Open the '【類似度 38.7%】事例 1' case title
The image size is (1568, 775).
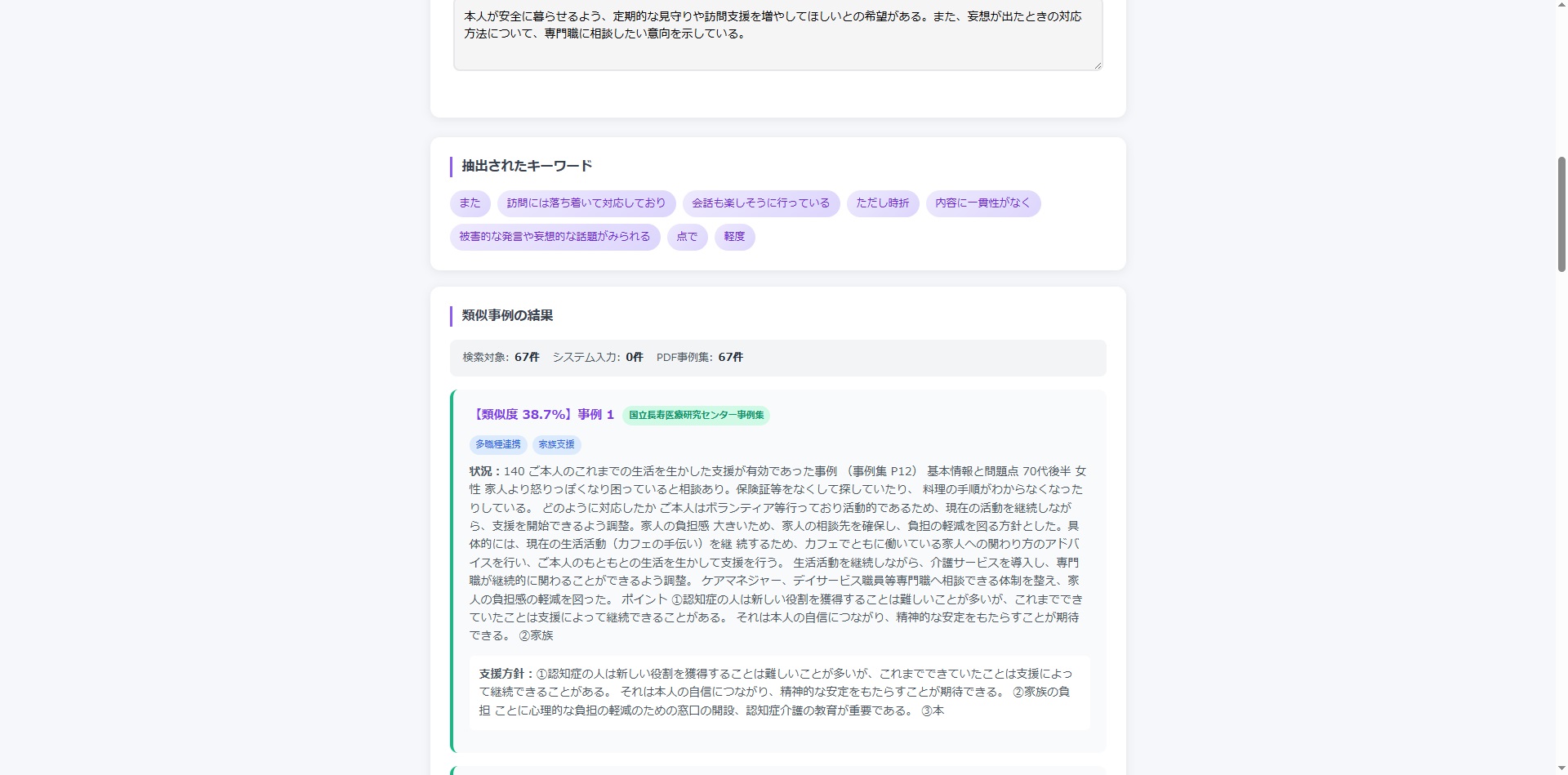[542, 415]
